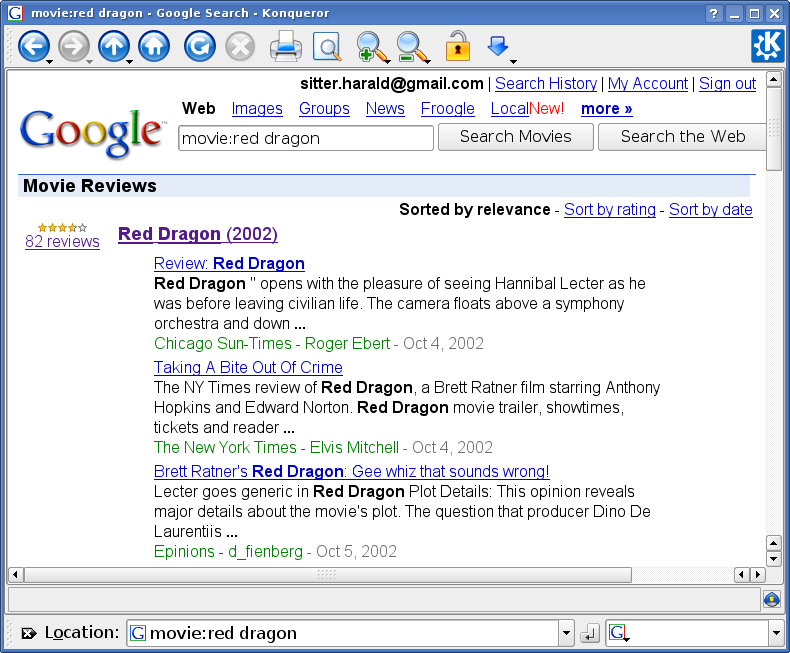Click the Search Movies button
This screenshot has height=653, width=790.
pyautogui.click(x=516, y=137)
